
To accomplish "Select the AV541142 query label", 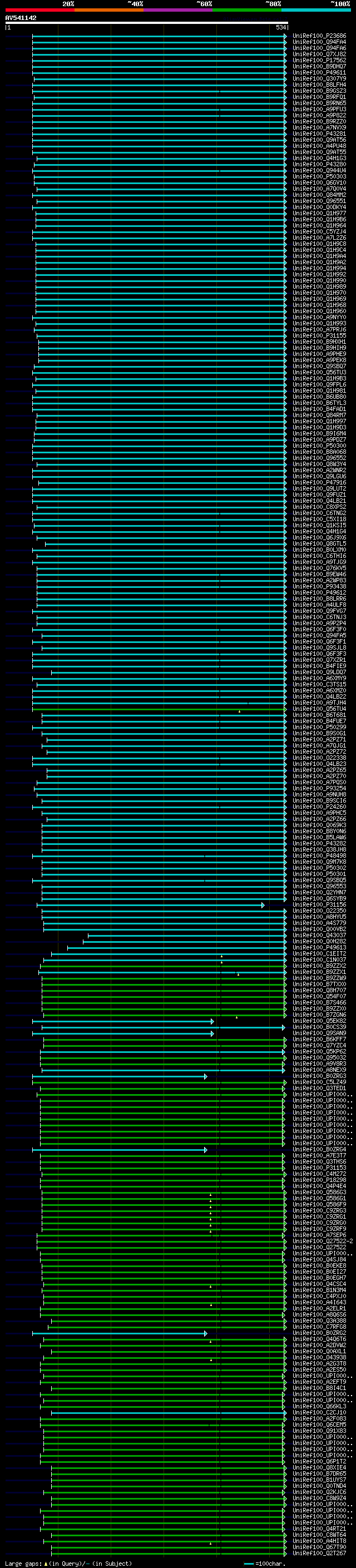I will tap(21, 18).
